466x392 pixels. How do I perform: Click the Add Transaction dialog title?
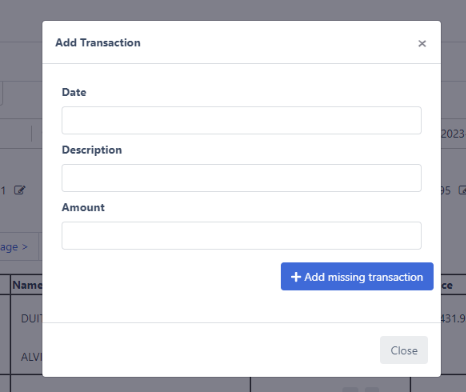point(98,43)
